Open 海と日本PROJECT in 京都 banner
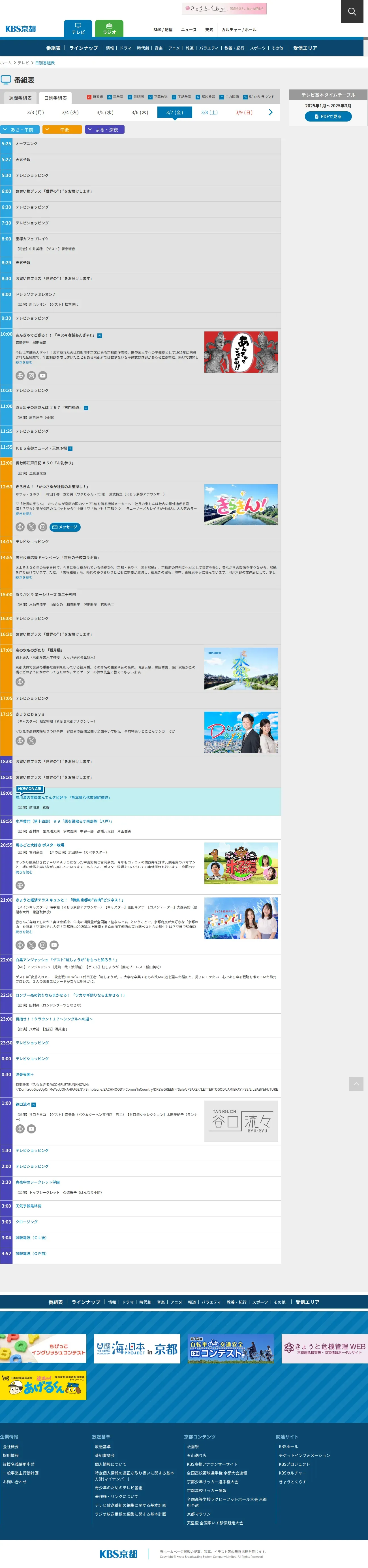The width and height of the screenshot is (368, 1568). click(x=137, y=1348)
